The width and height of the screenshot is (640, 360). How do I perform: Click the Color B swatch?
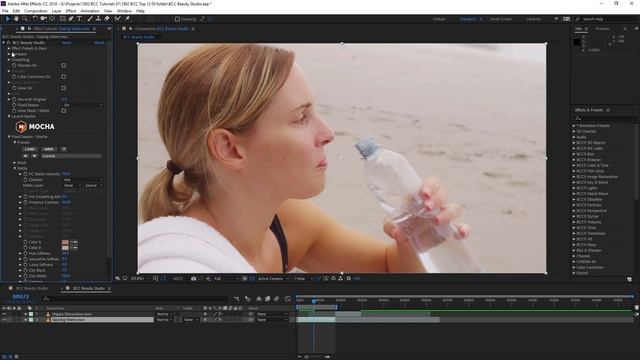point(65,248)
